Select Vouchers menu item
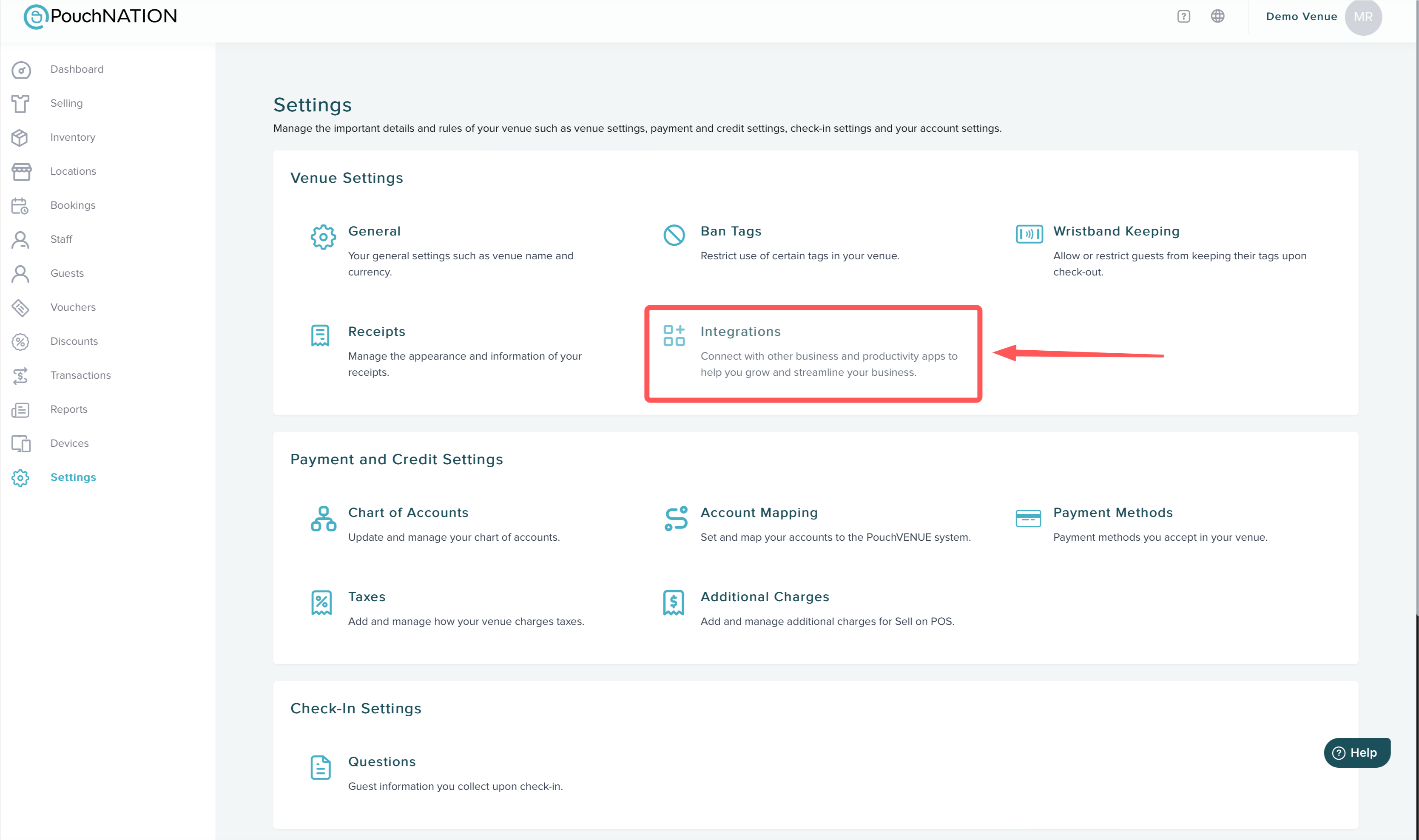This screenshot has height=840, width=1419. (73, 307)
